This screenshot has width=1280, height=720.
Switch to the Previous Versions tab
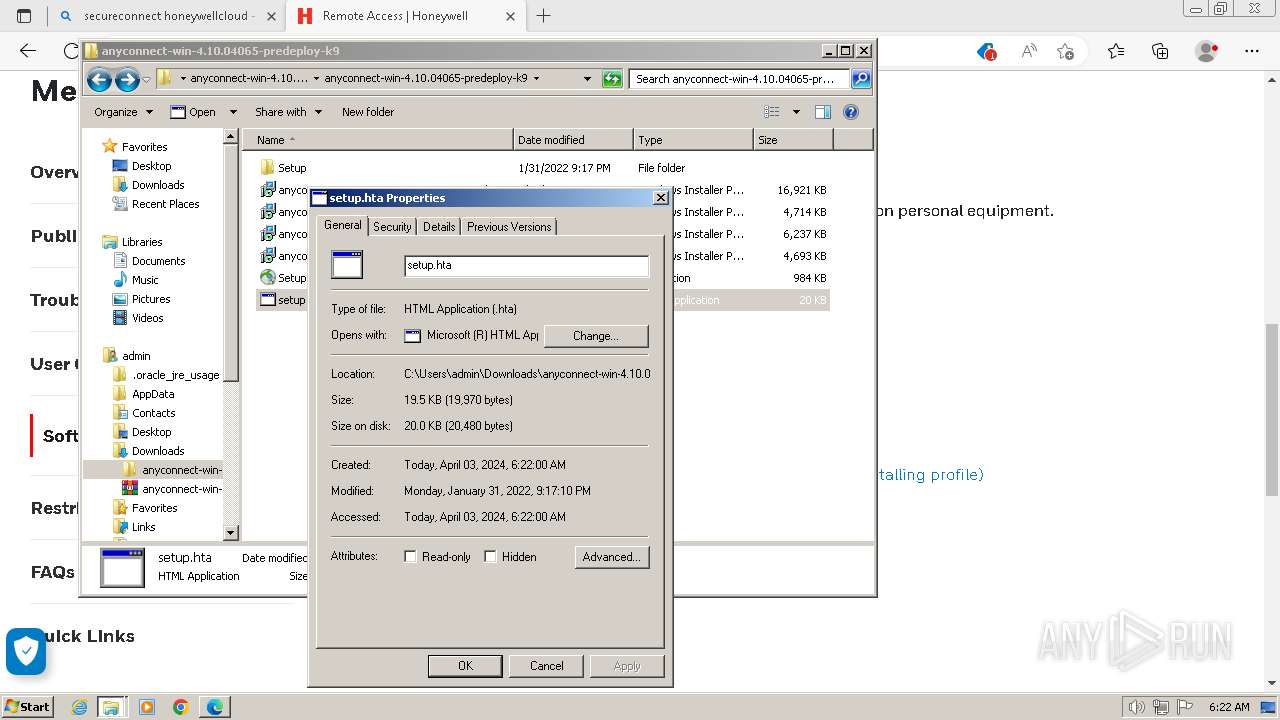click(x=509, y=227)
